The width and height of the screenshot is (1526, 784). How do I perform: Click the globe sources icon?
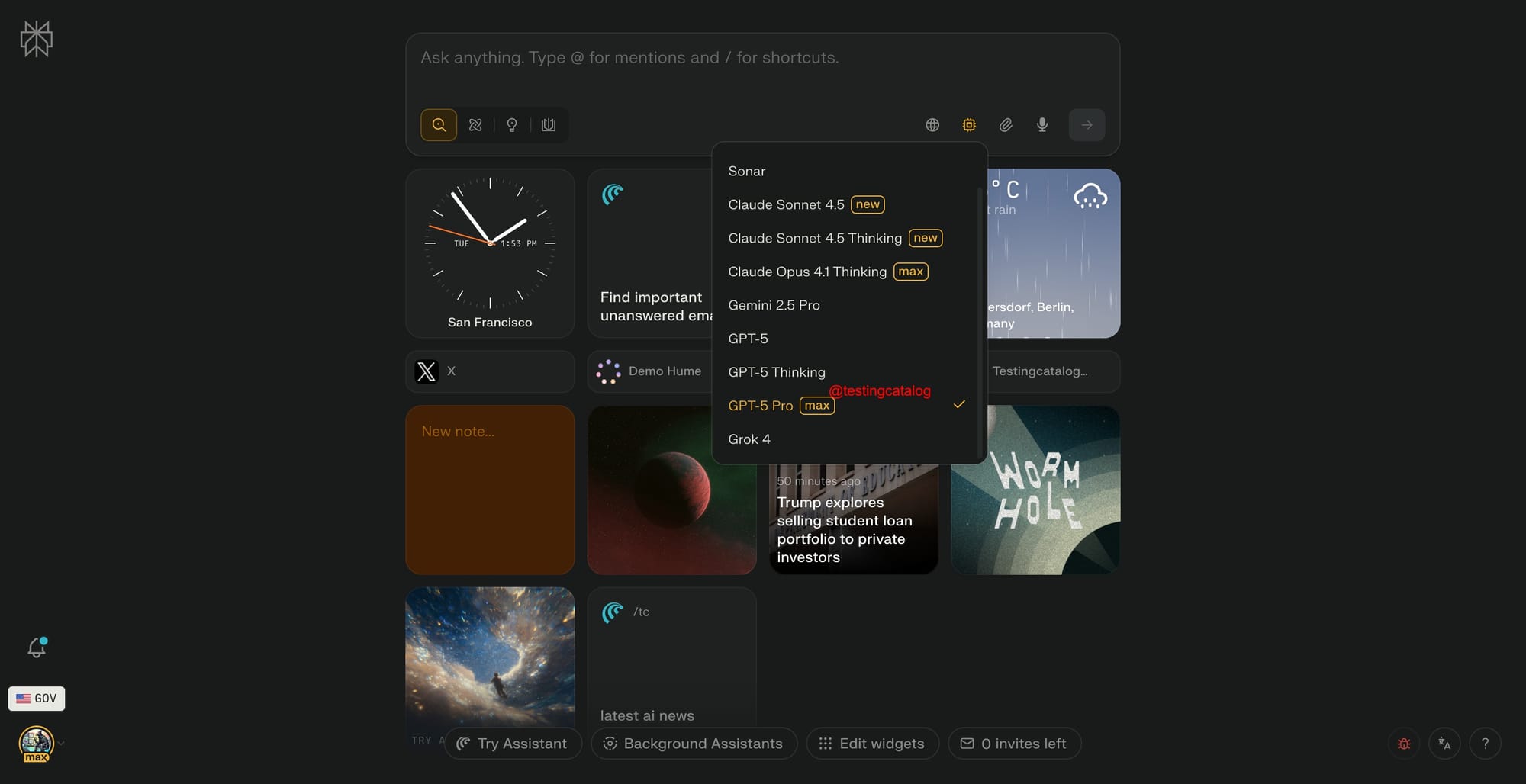tap(932, 125)
